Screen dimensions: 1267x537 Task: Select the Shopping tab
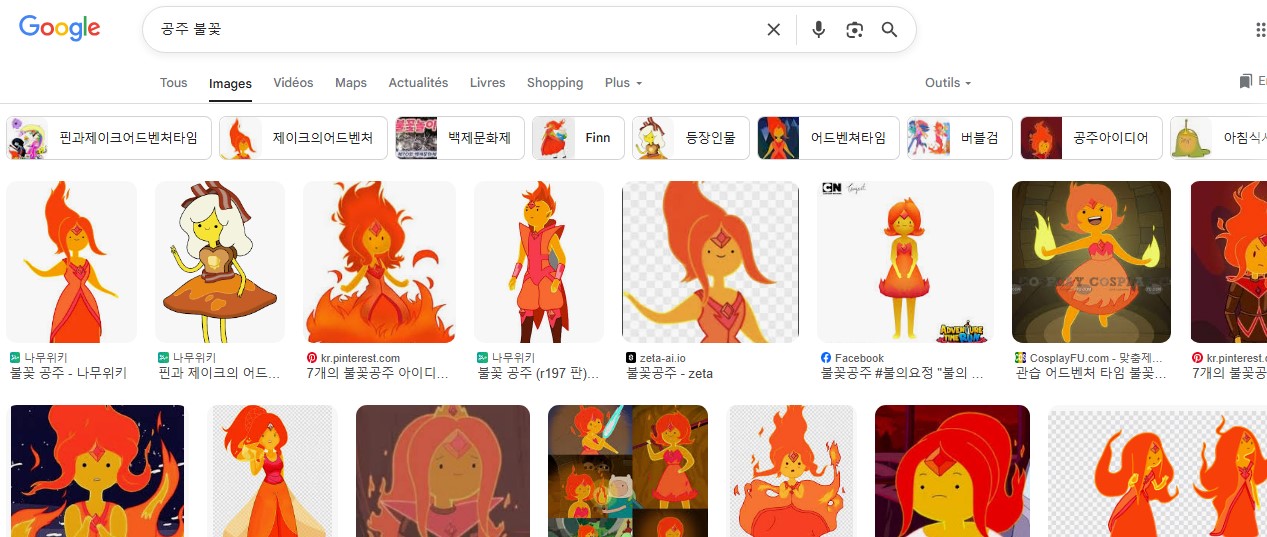(555, 83)
